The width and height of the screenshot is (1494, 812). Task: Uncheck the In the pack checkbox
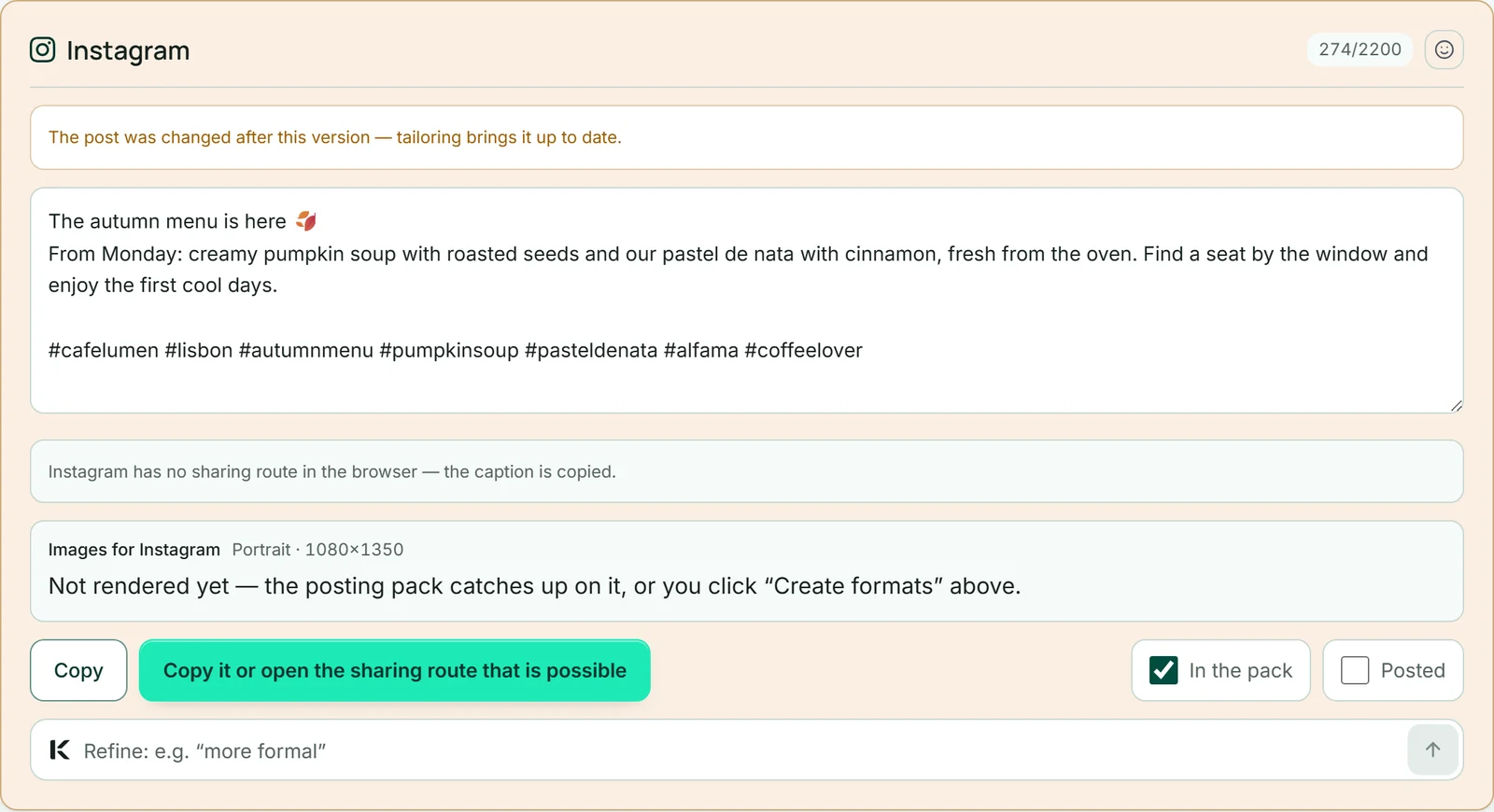1163,670
